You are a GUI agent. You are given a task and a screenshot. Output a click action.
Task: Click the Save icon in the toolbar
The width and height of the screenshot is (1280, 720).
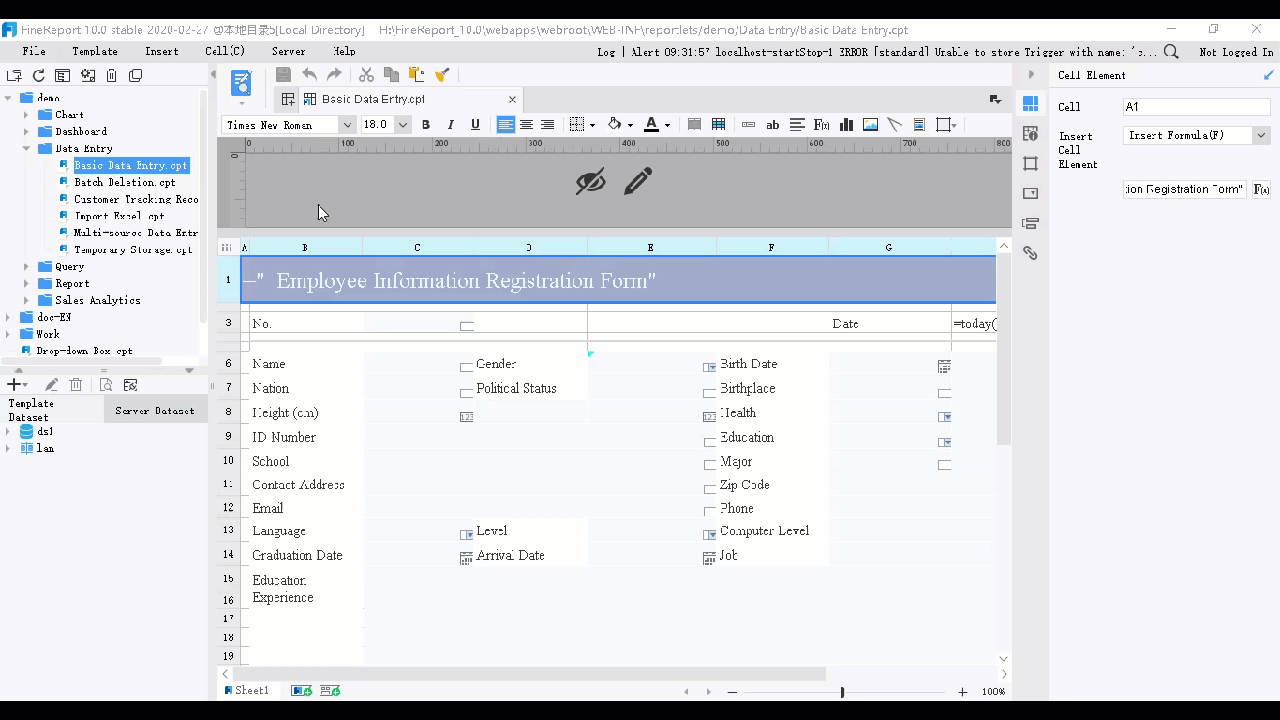coord(284,75)
